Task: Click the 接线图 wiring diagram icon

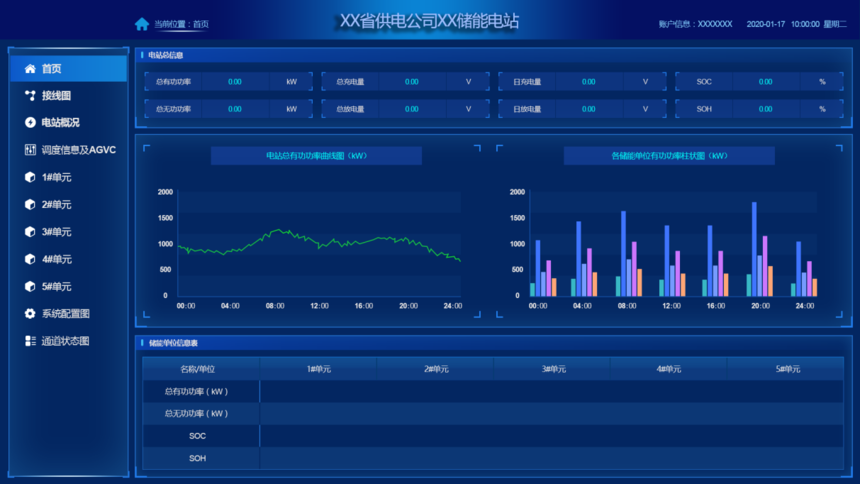Action: (30, 96)
